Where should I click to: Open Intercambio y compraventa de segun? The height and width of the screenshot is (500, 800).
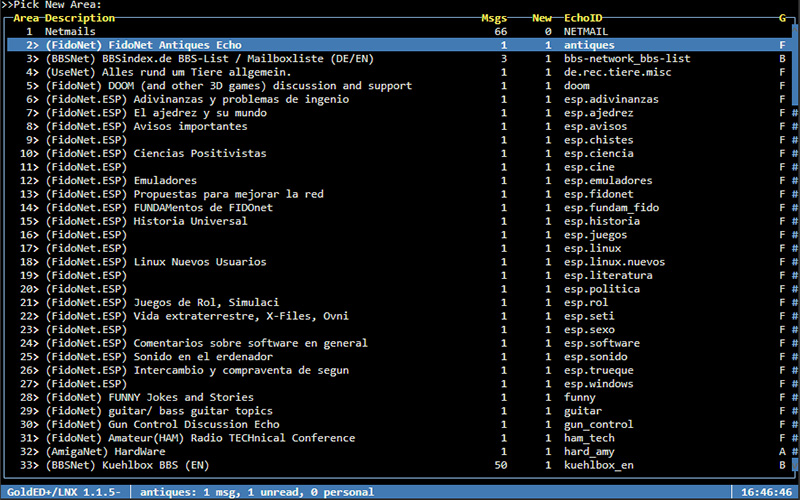pos(399,370)
